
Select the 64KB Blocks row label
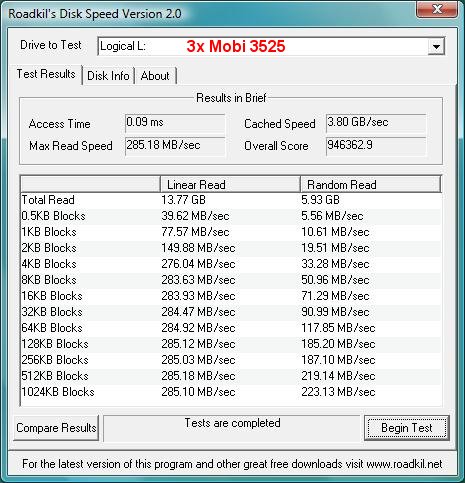[52, 328]
